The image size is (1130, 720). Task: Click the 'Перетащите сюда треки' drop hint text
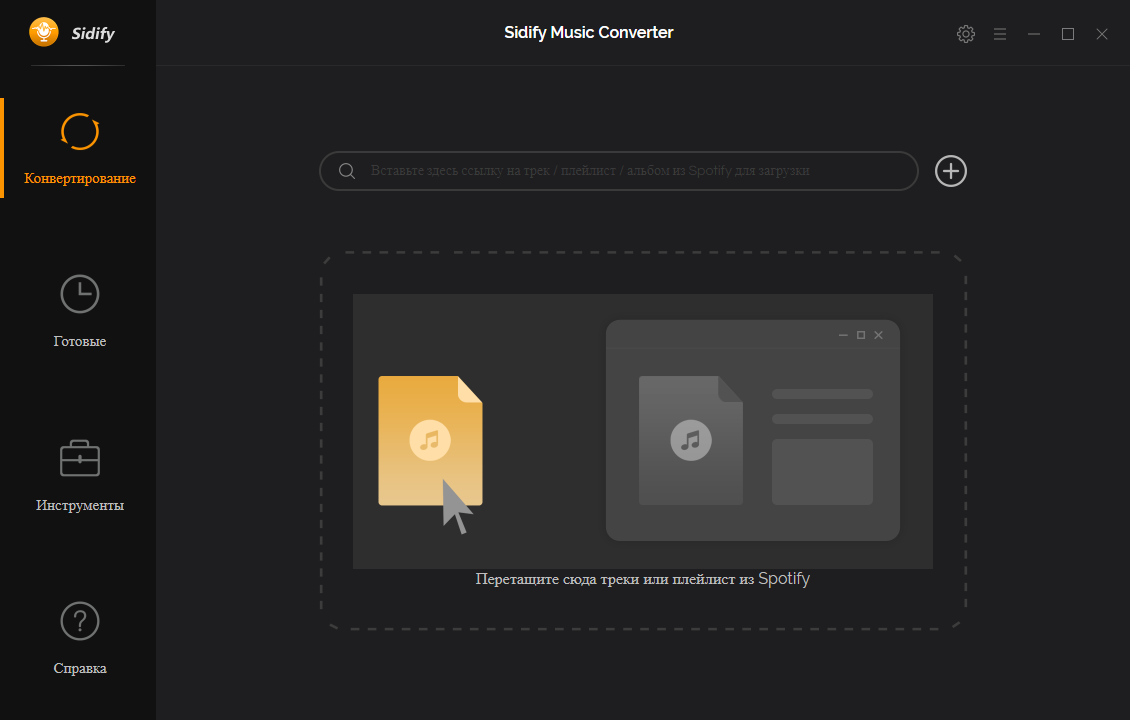coord(642,579)
